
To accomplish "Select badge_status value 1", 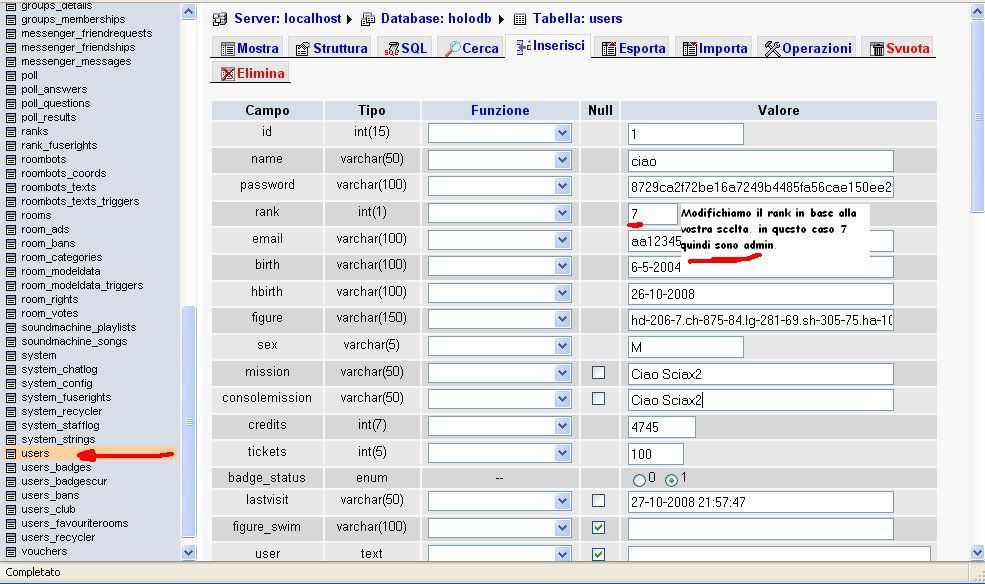I will pos(672,480).
